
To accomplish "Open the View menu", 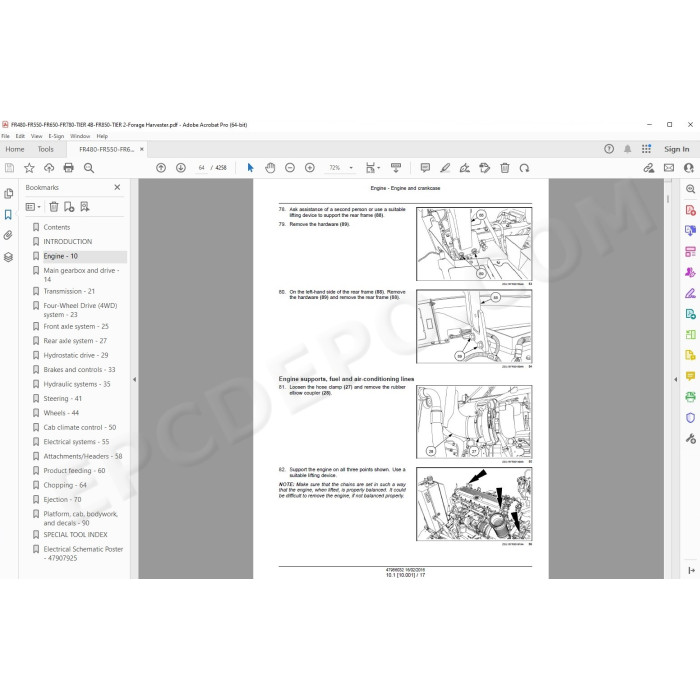I will [37, 136].
